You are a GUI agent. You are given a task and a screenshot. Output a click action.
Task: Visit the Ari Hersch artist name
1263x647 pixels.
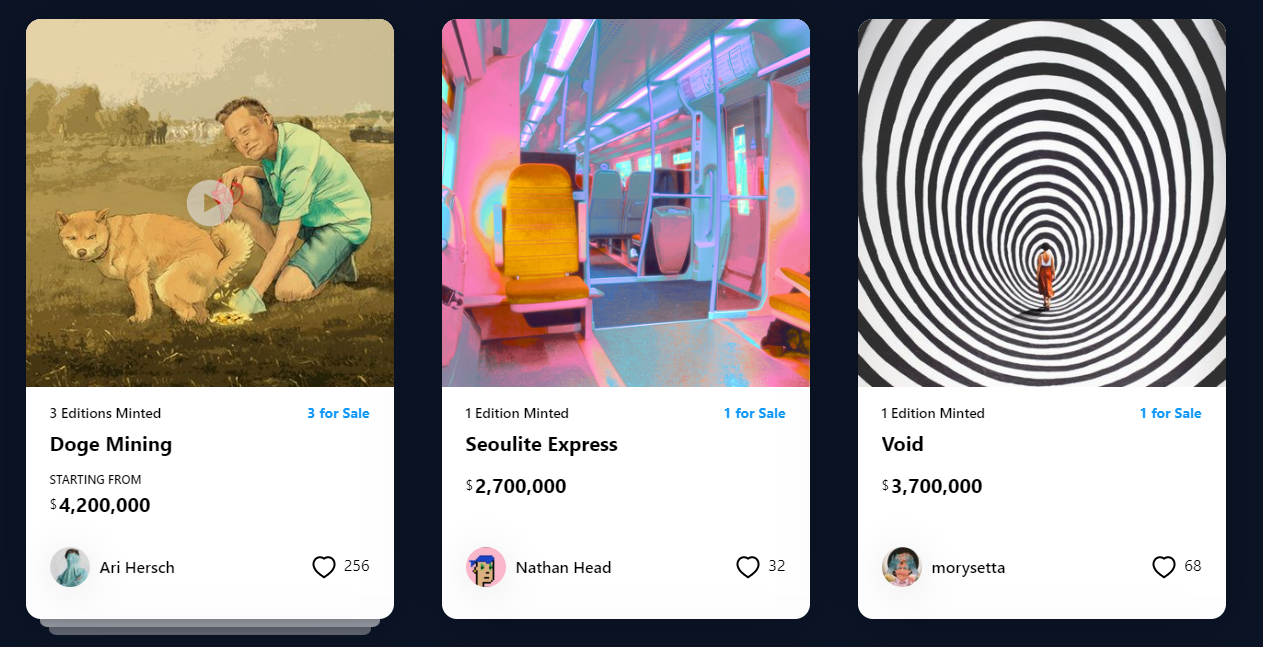coord(137,567)
